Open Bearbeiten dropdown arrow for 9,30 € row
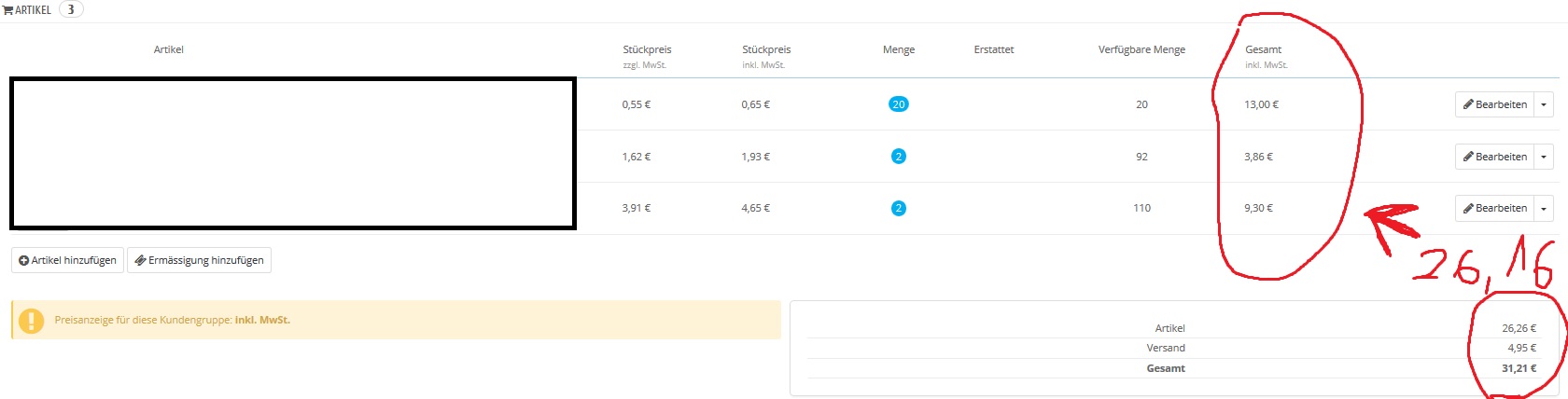The height and width of the screenshot is (399, 1568). [x=1544, y=208]
